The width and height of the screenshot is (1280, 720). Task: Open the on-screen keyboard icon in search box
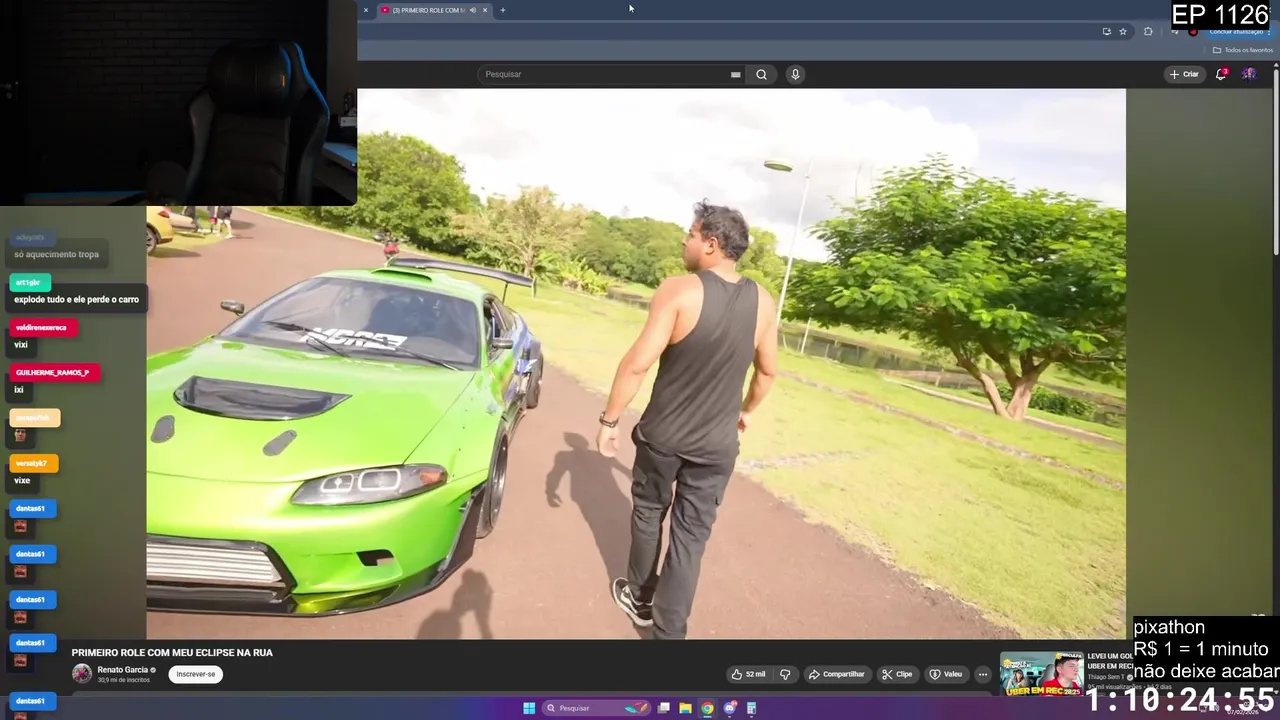tap(736, 74)
